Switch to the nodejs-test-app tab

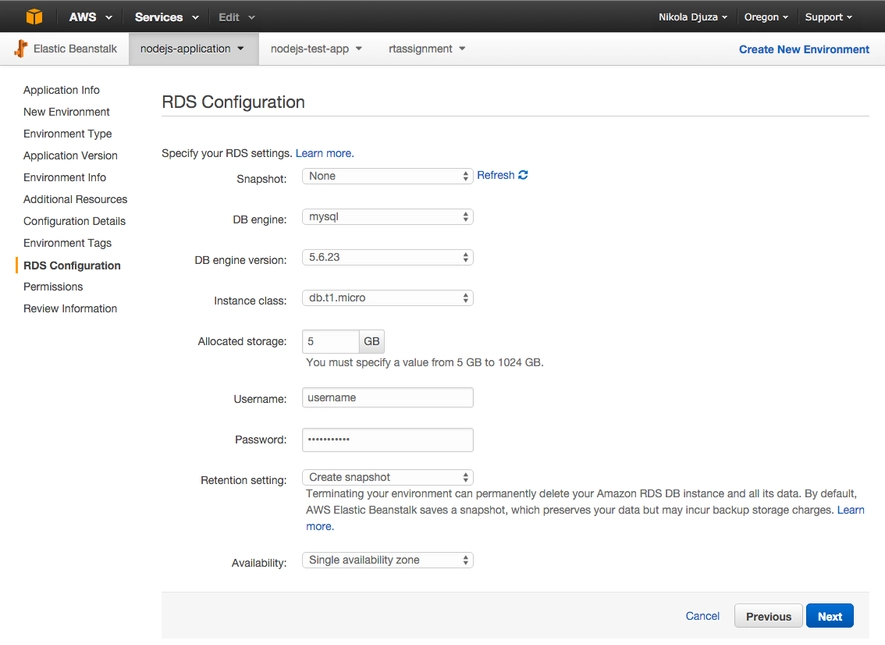[x=315, y=49]
